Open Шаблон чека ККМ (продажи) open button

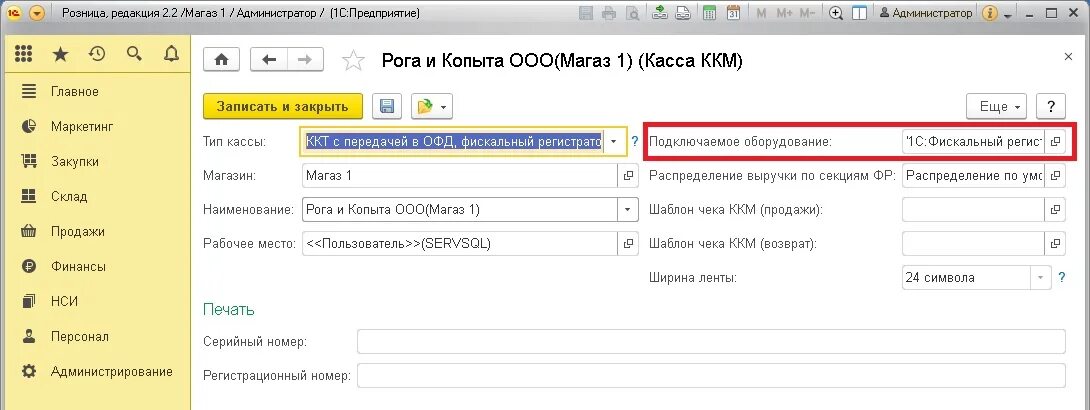point(1055,209)
